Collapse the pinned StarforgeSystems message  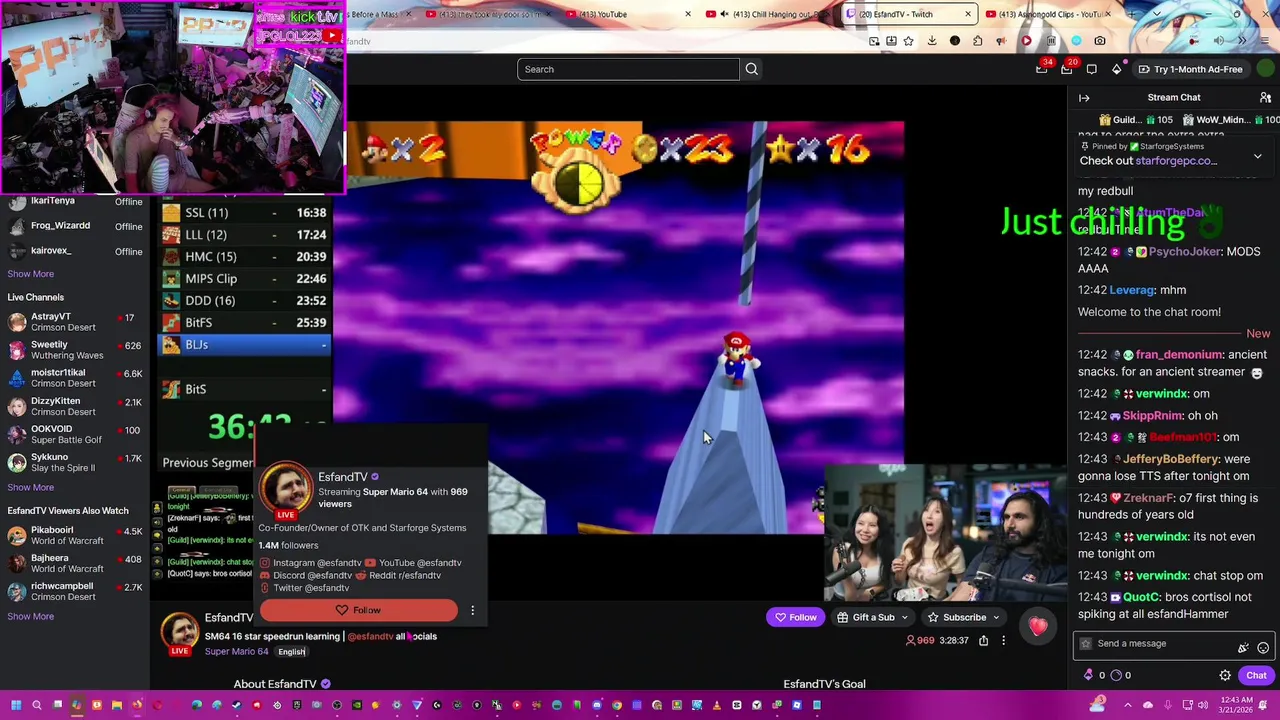coord(1257,157)
